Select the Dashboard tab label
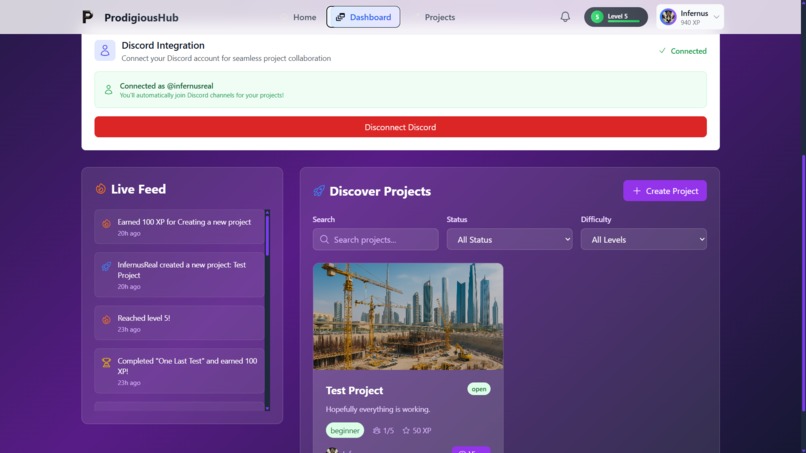This screenshot has height=453, width=806. (370, 17)
